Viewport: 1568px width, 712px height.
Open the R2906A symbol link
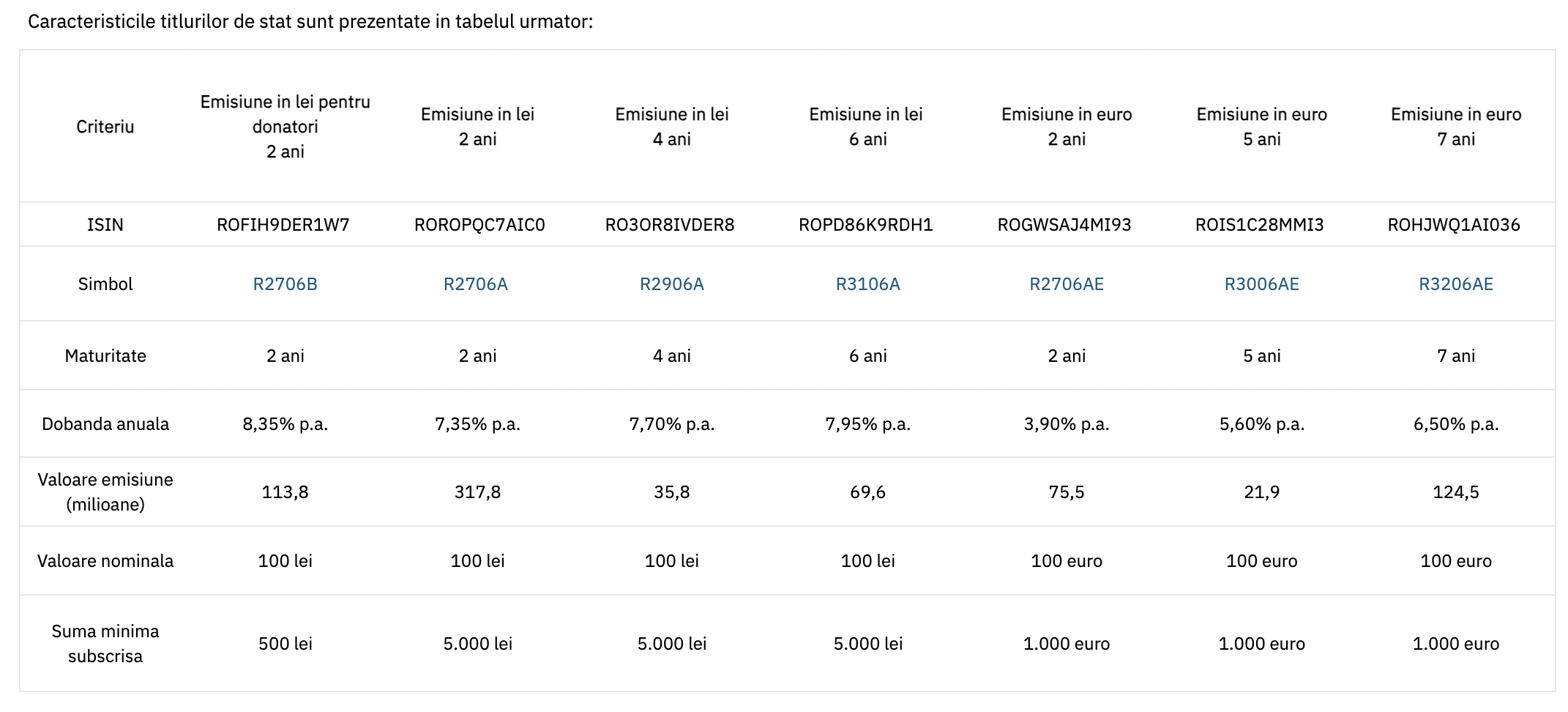click(671, 284)
